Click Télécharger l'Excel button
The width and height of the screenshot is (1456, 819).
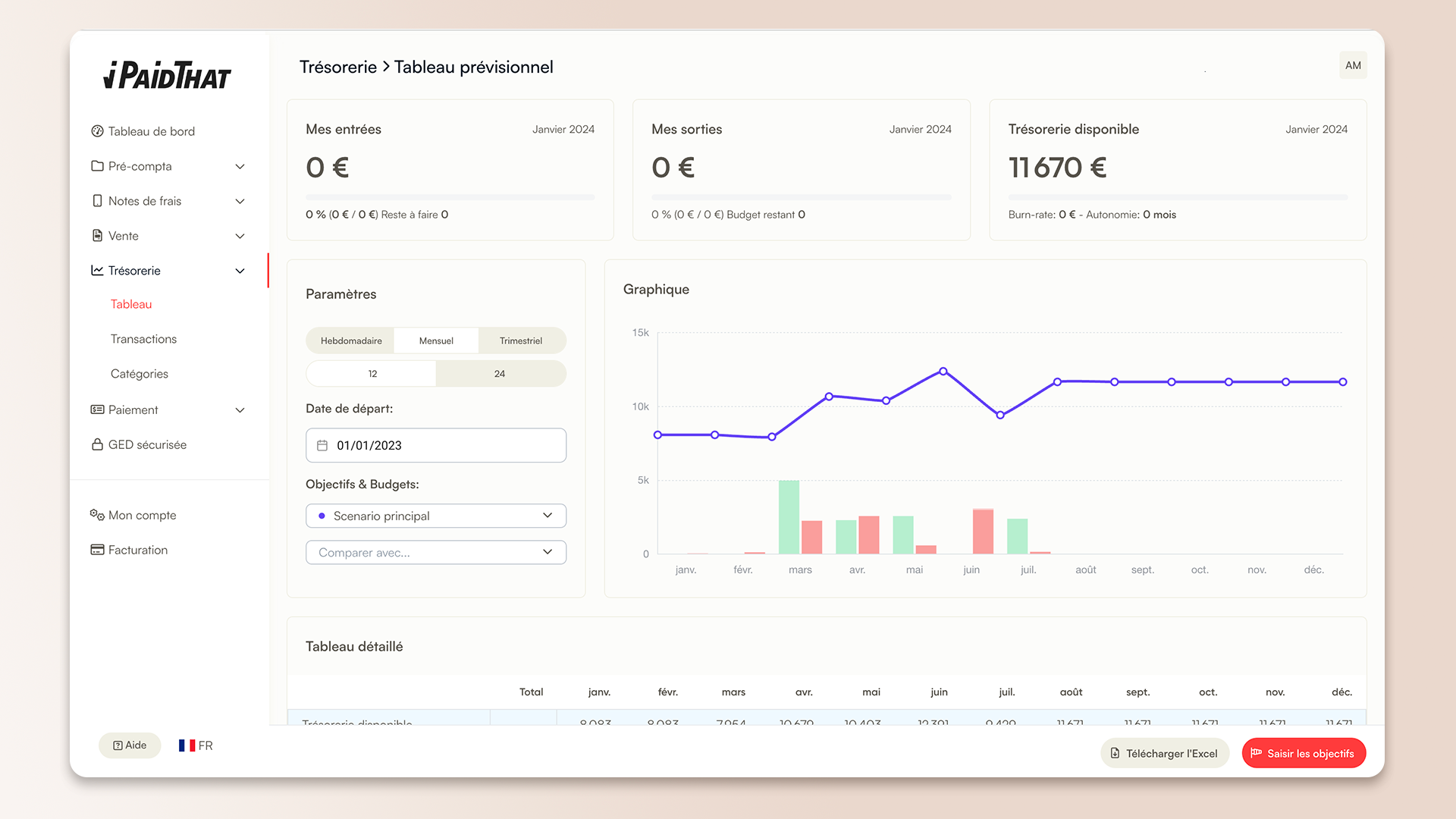(x=1165, y=753)
